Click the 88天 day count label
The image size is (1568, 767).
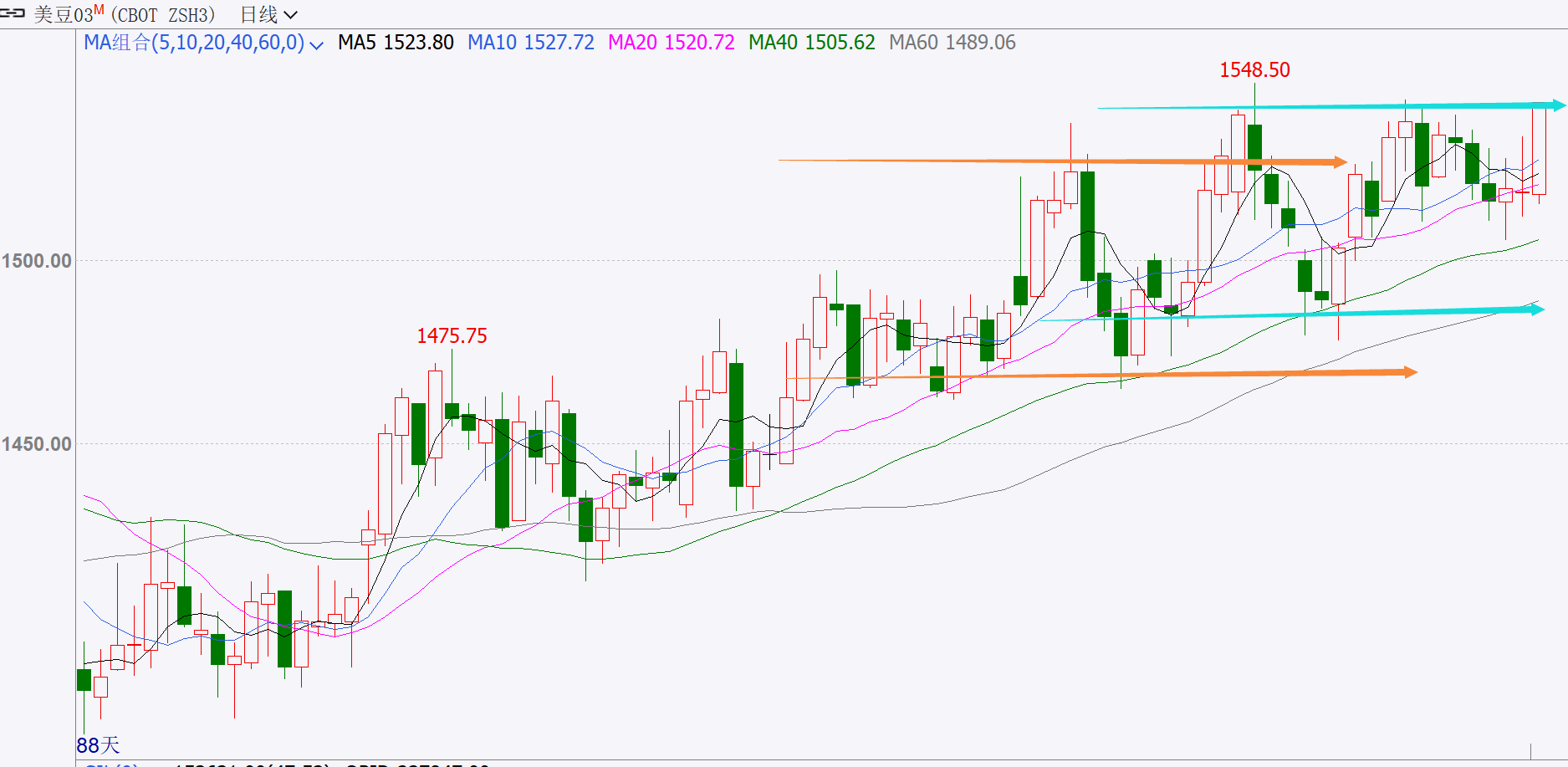coord(99,745)
